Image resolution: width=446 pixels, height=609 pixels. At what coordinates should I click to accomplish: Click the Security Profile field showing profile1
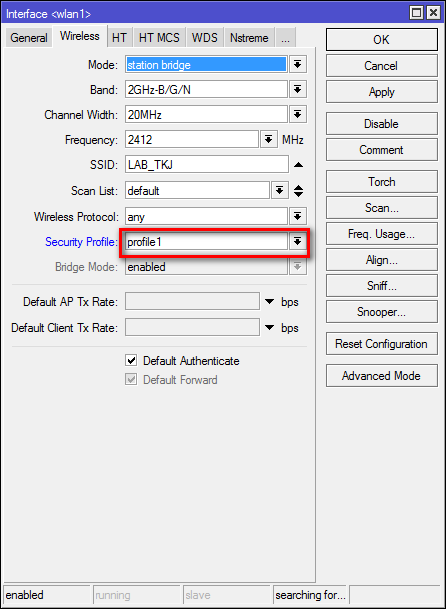206,242
